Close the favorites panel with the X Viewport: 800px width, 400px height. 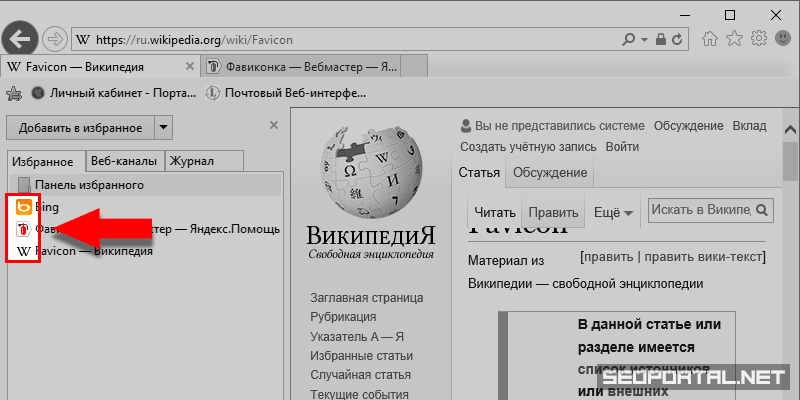(274, 125)
